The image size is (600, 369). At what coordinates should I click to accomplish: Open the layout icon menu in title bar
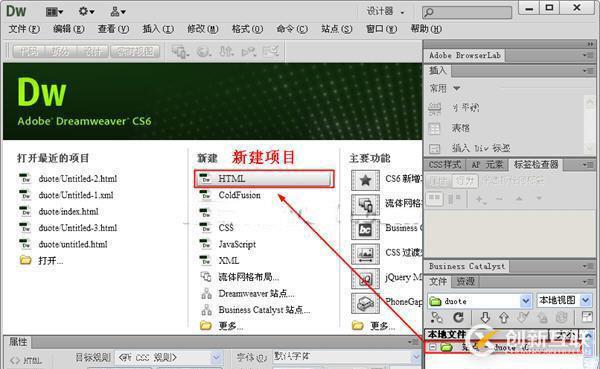[54, 12]
